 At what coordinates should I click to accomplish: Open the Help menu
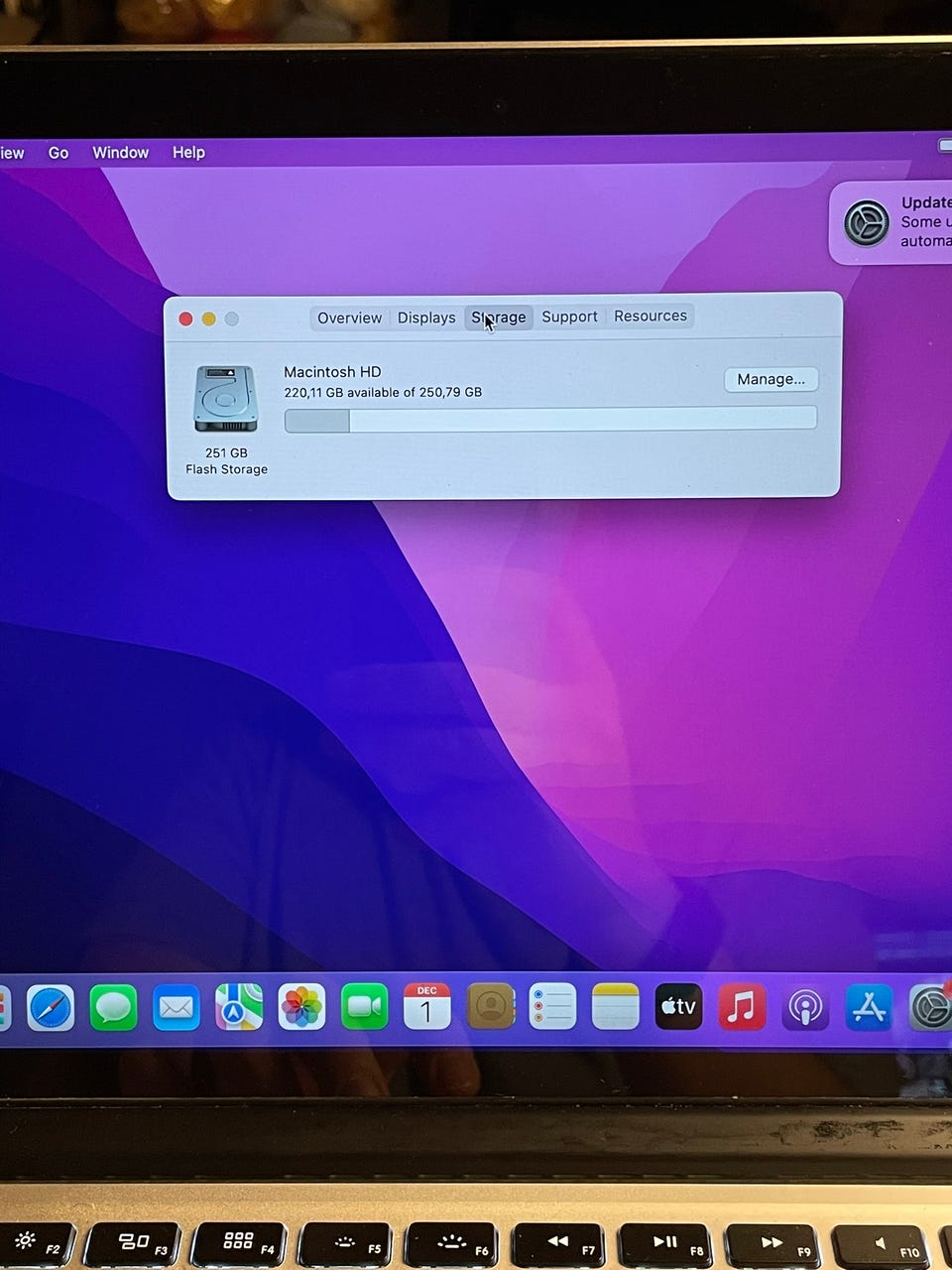point(188,153)
